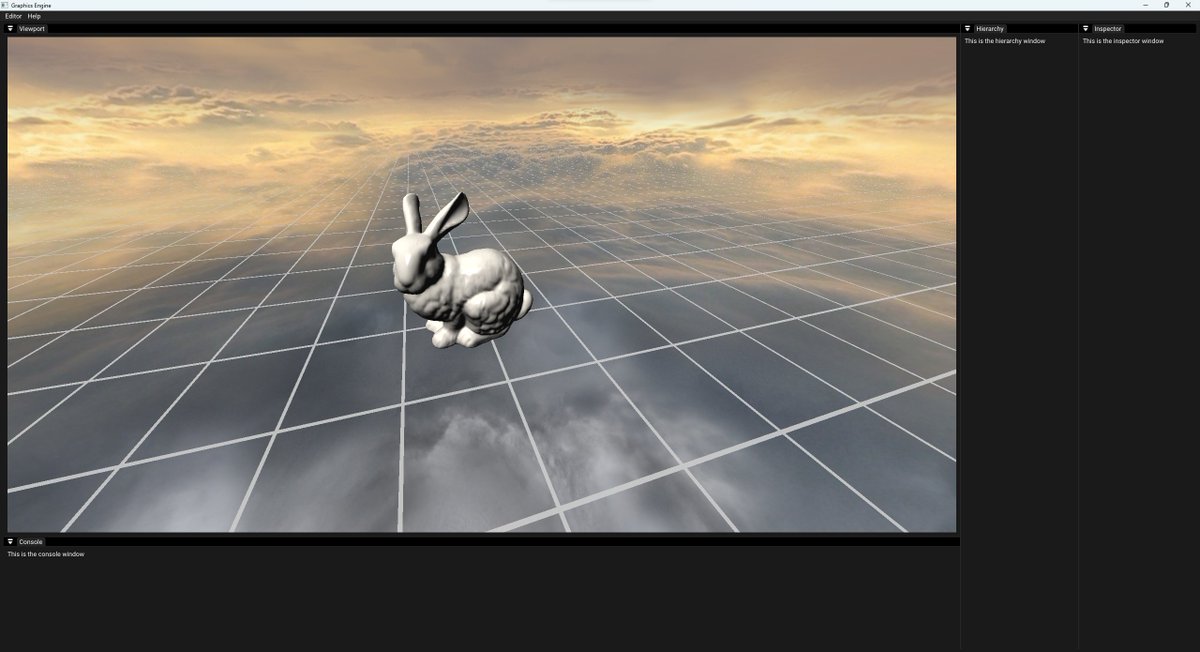This screenshot has height=652, width=1200.
Task: Open the Hierarchy panel dropdown arrow
Action: tap(968, 29)
